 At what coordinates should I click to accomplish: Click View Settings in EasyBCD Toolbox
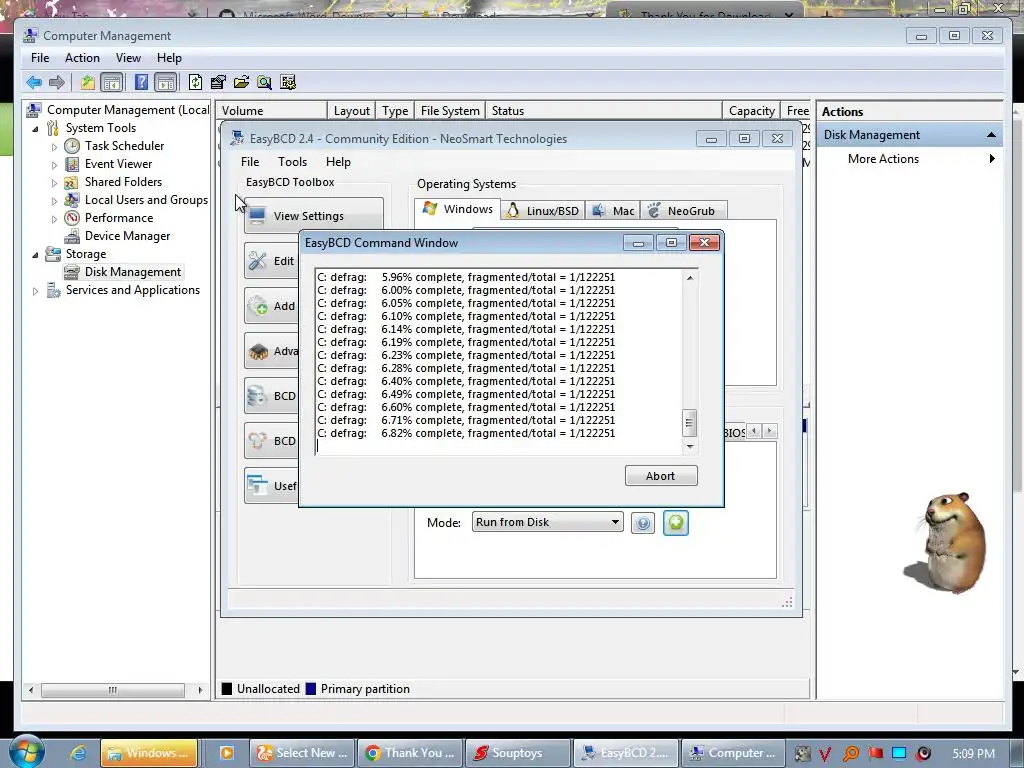tap(313, 216)
